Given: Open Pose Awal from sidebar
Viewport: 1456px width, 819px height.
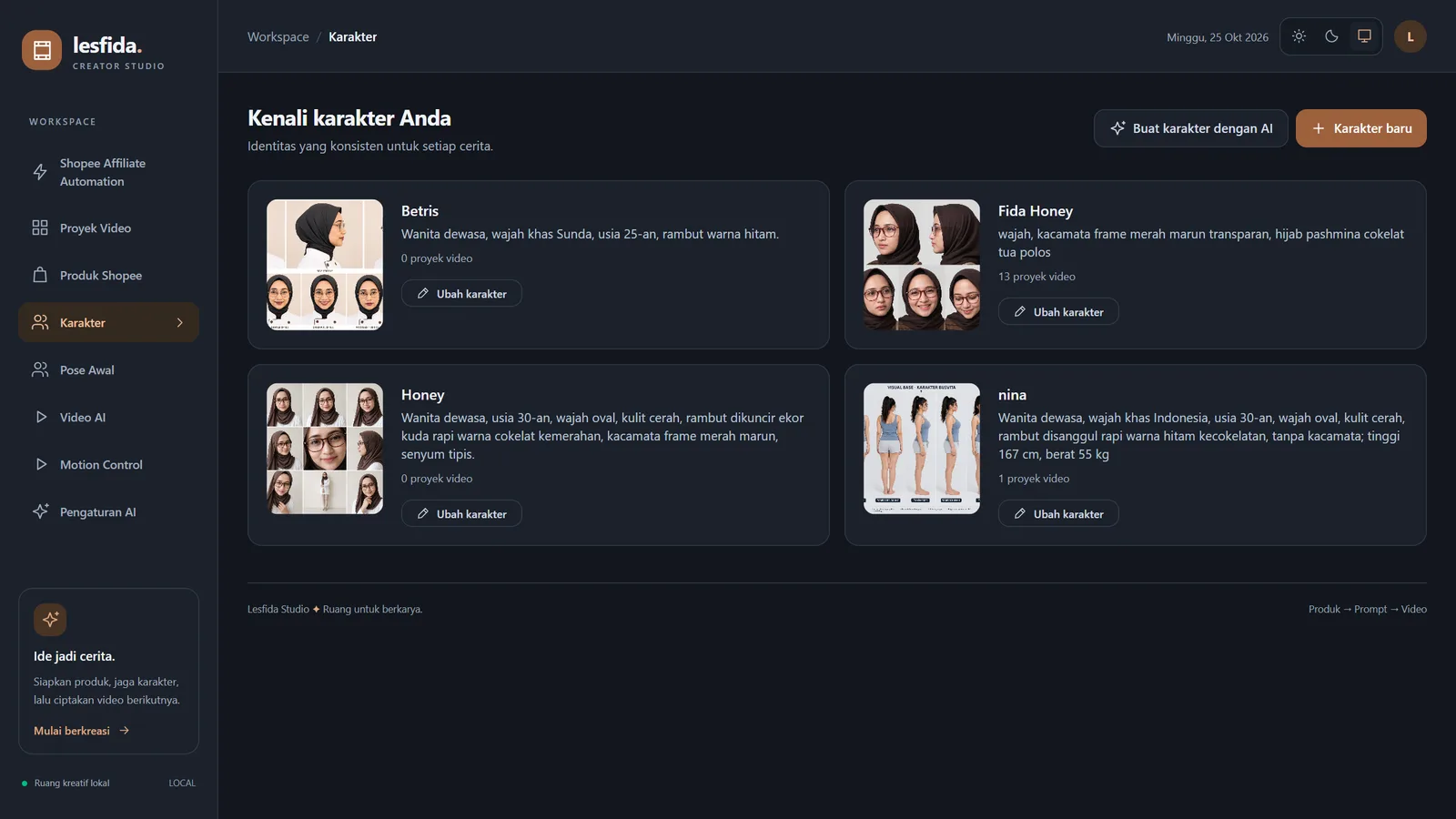Looking at the screenshot, I should point(108,369).
